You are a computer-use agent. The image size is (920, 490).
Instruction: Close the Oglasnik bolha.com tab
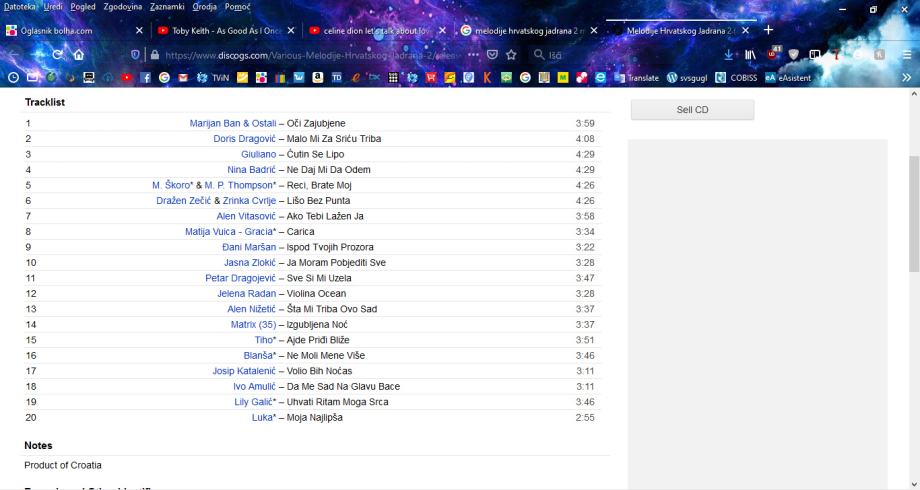coord(139,31)
